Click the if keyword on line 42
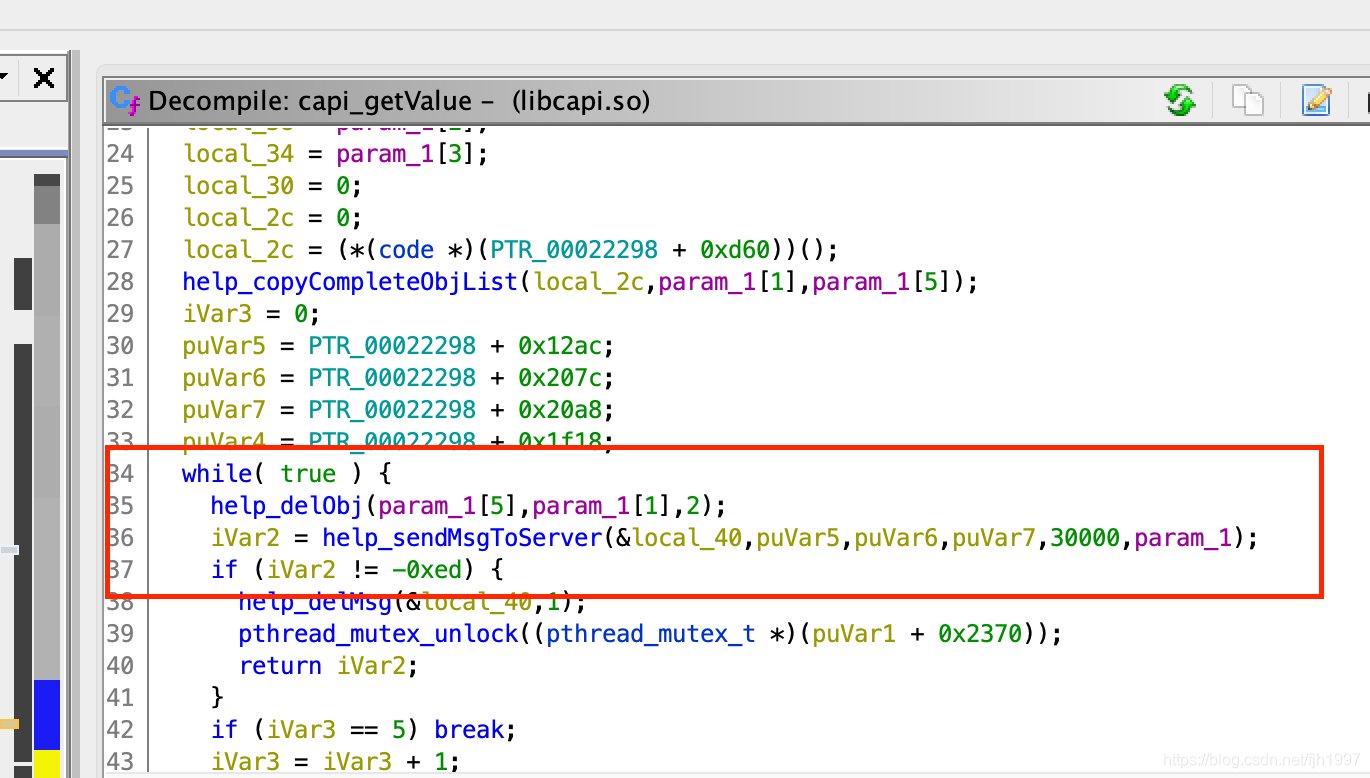Viewport: 1370px width, 778px height. [224, 730]
